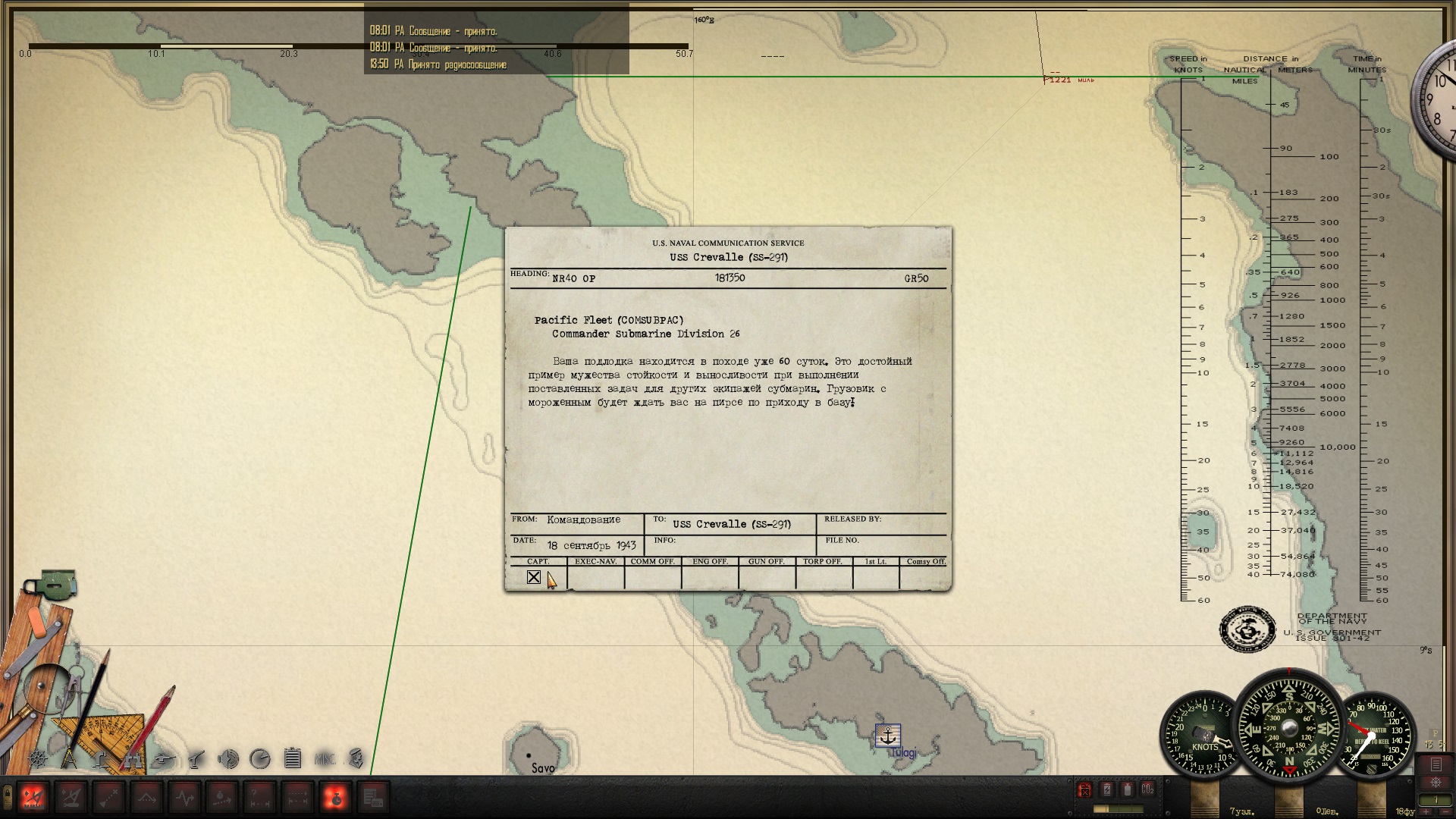Screen dimensions: 1456x819
Task: Select the dividers and torpedo order button
Action: (x=71, y=797)
